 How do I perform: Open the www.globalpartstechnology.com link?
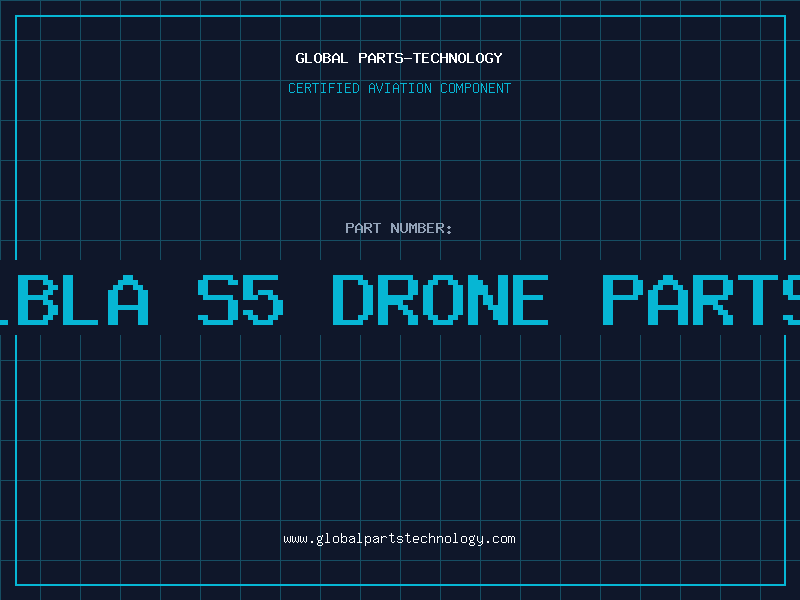(399, 539)
